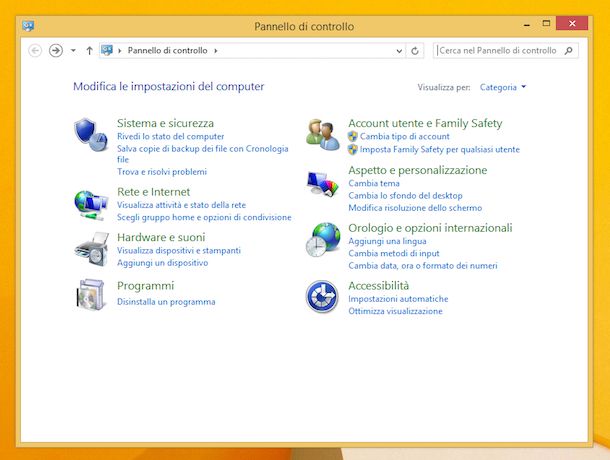610x460 pixels.
Task: Open Account utente e Family Safety heading
Action: pos(425,123)
